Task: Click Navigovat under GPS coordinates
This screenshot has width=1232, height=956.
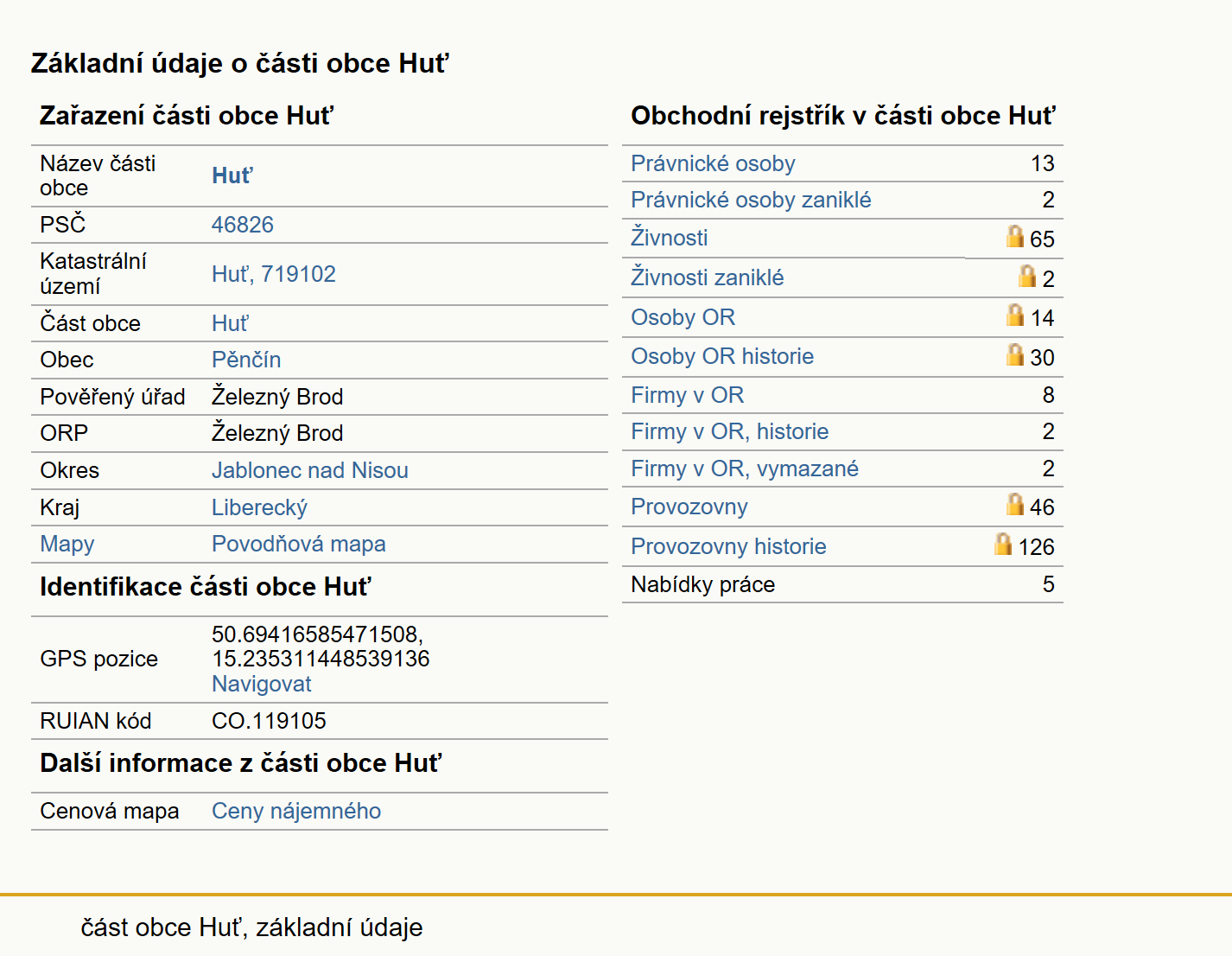Action: click(262, 684)
